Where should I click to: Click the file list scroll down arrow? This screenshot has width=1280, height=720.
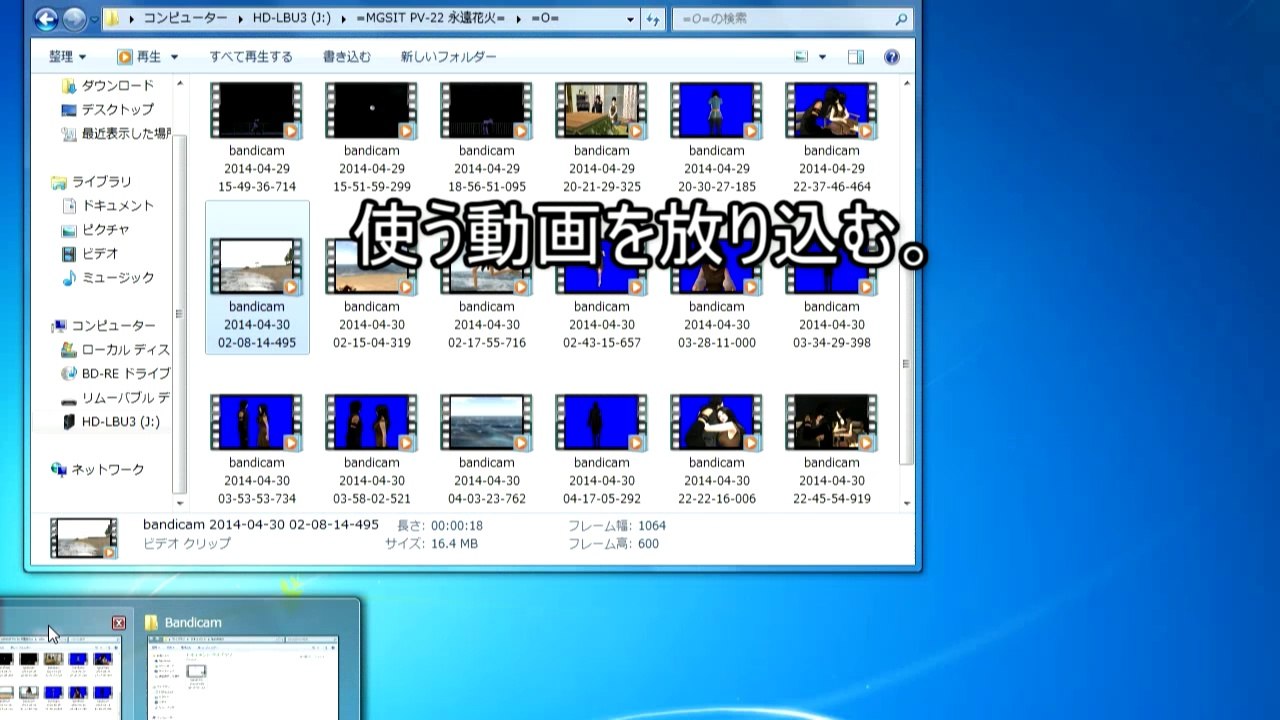click(x=907, y=503)
